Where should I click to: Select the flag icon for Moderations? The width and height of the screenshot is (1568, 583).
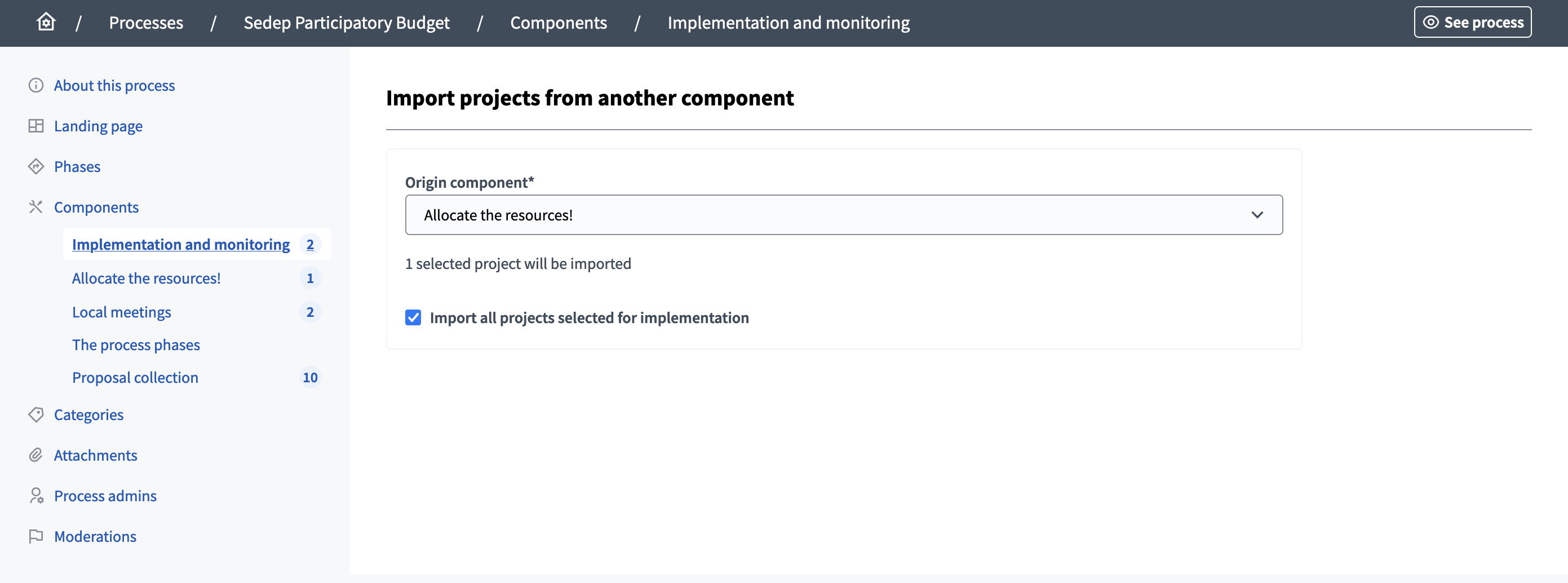(x=36, y=536)
